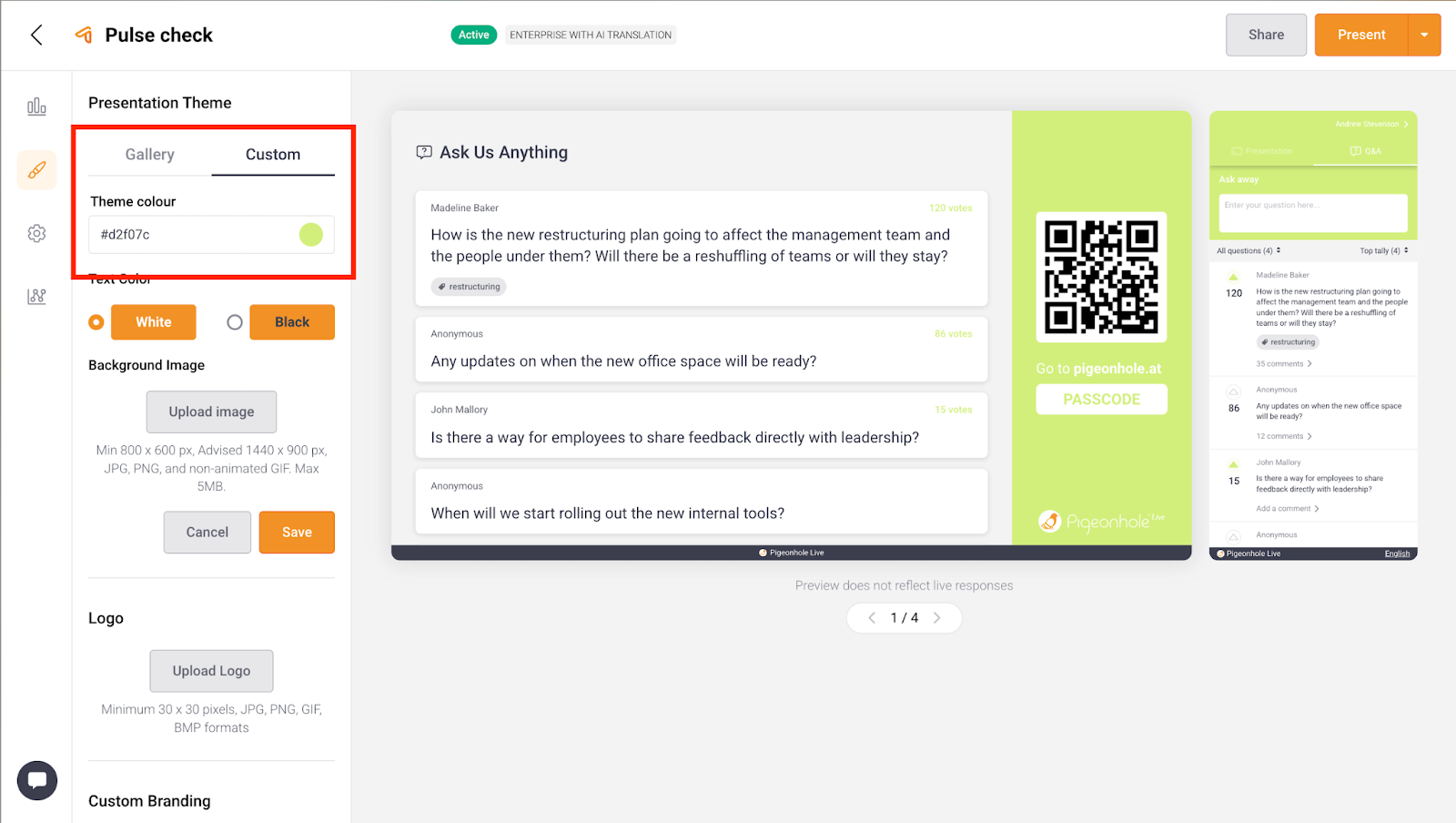
Task: Click the Share button
Action: click(x=1266, y=36)
